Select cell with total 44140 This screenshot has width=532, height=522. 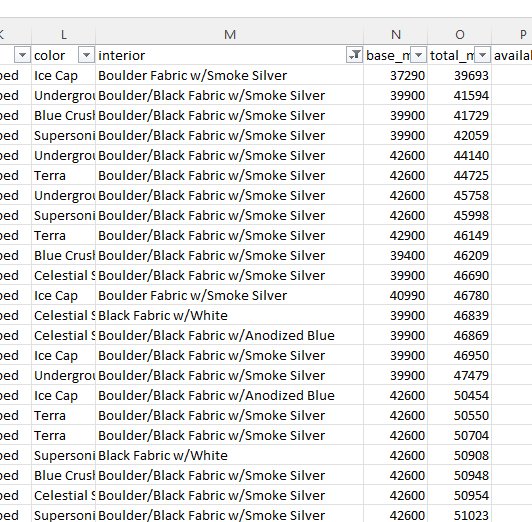[460, 155]
